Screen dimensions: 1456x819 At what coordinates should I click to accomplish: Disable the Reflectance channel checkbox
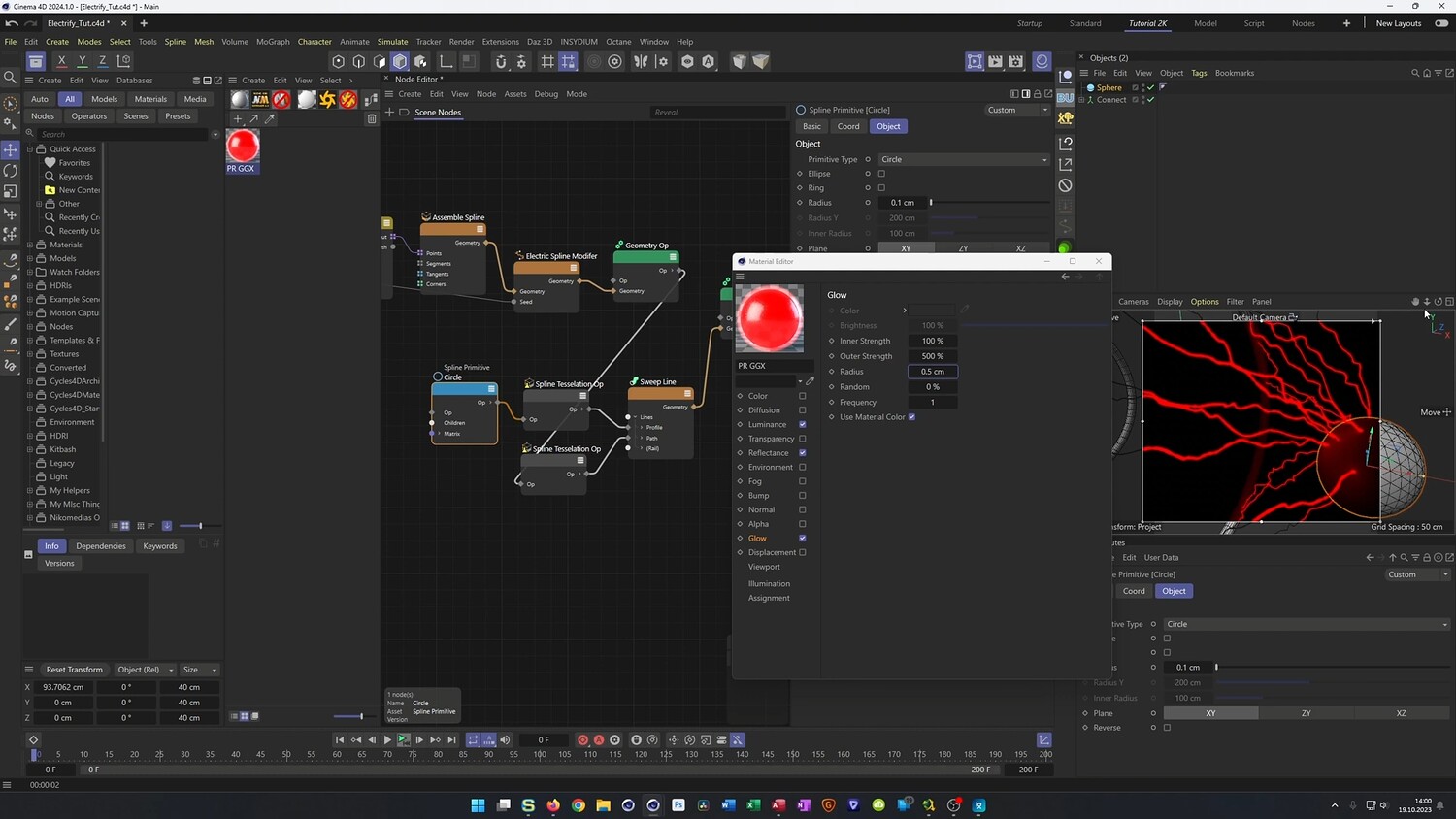click(803, 452)
